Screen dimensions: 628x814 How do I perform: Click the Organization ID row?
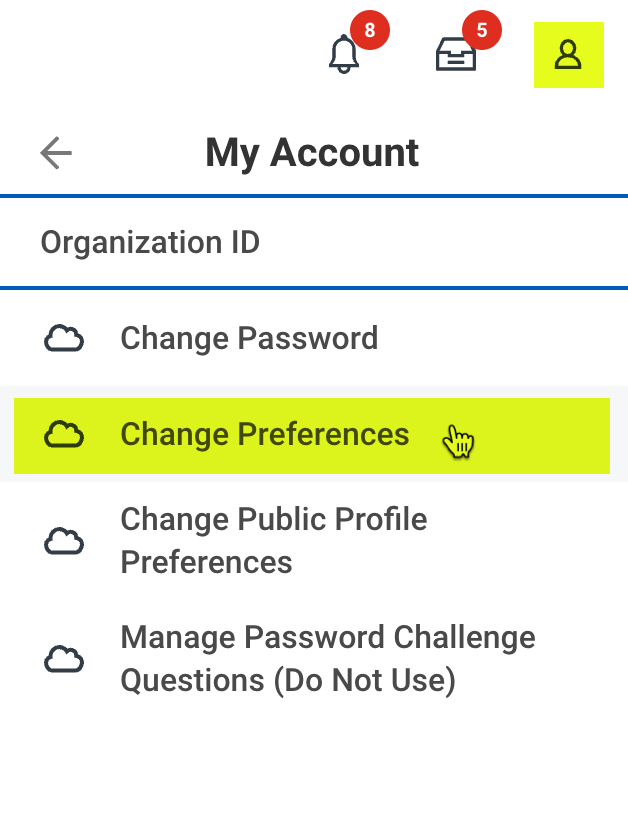point(150,243)
